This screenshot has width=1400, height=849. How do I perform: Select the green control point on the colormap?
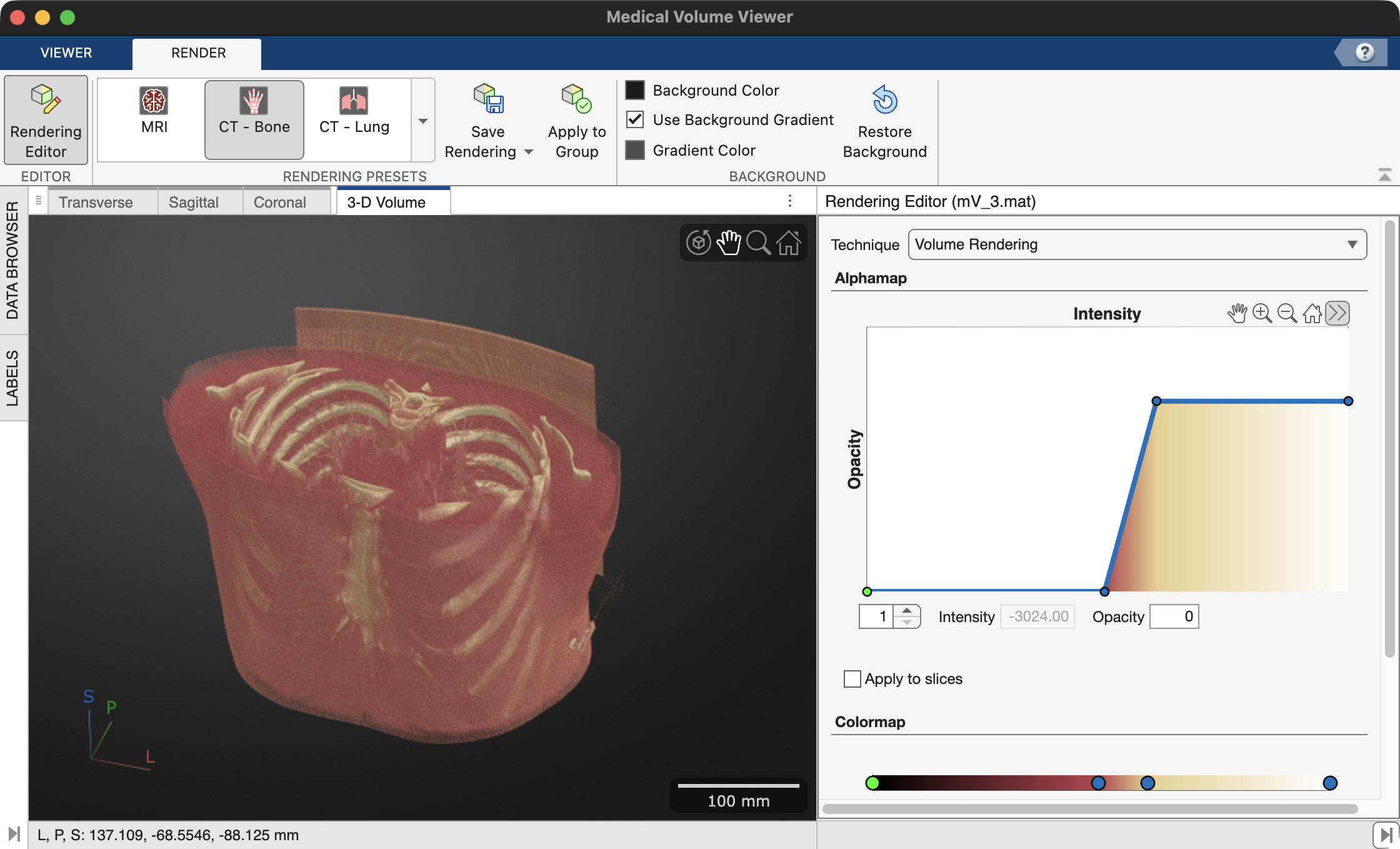(873, 782)
